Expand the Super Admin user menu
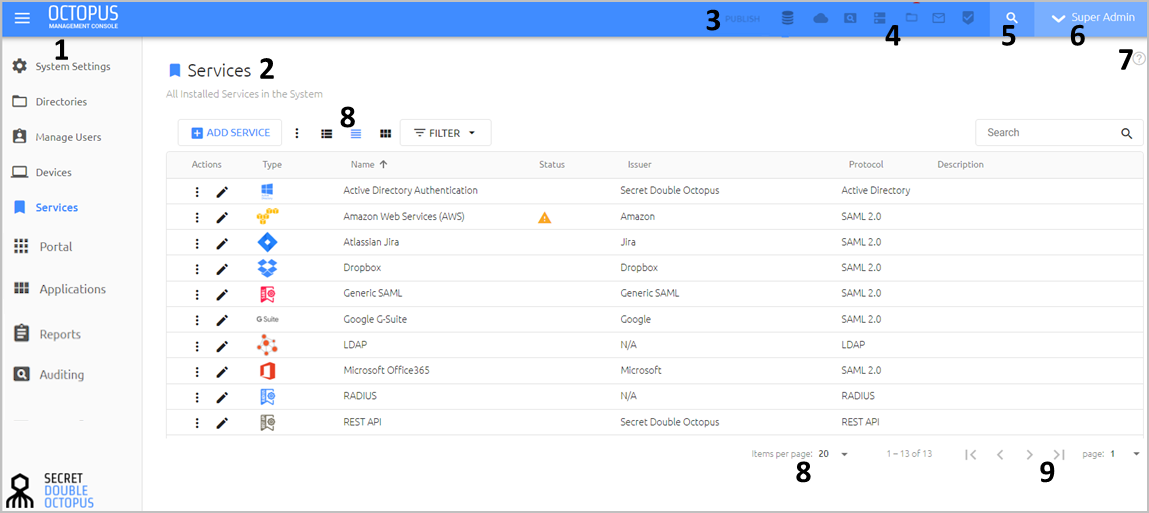The image size is (1149, 513). point(1091,18)
